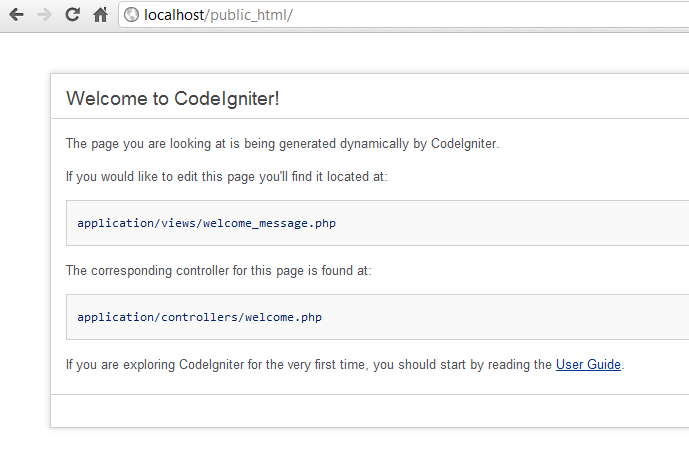Click the empty footer strip of the welcome box
This screenshot has height=462, width=689.
click(368, 411)
